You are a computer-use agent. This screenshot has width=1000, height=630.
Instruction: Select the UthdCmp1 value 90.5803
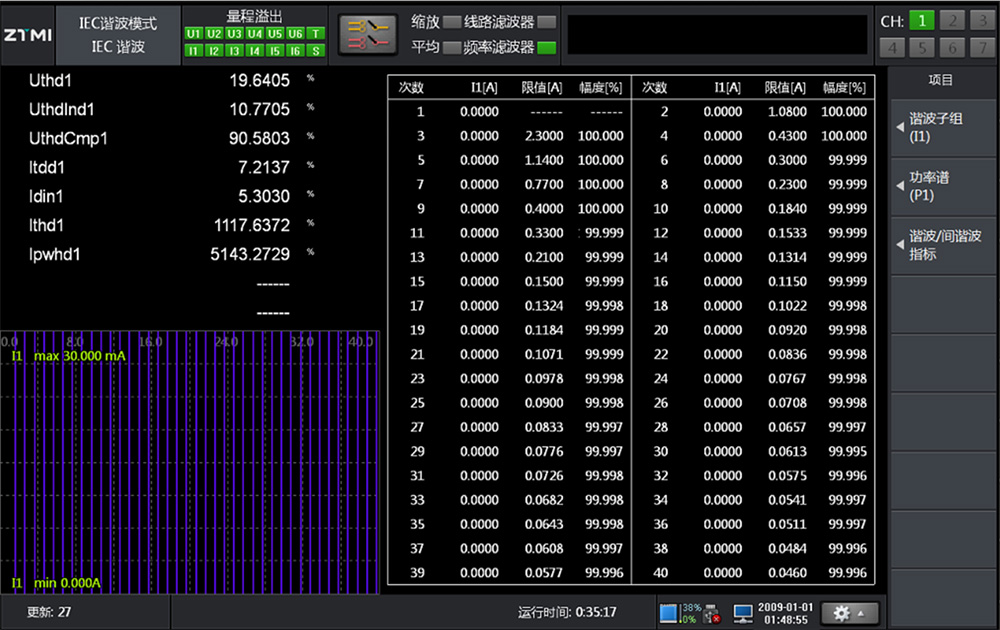pos(260,138)
